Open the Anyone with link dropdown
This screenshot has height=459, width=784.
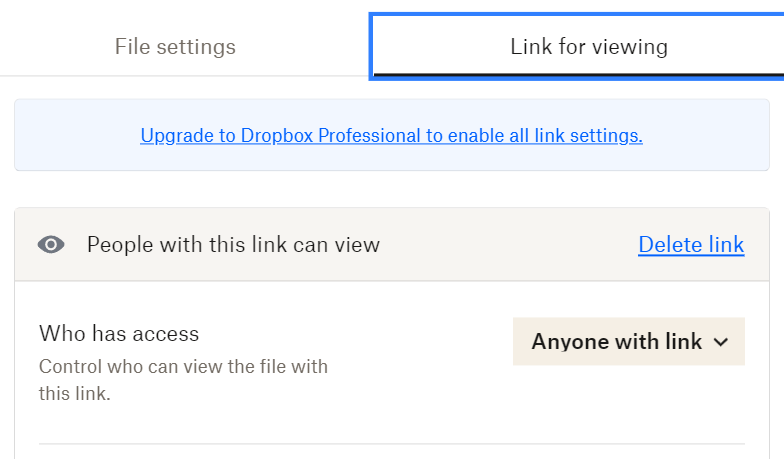[628, 342]
